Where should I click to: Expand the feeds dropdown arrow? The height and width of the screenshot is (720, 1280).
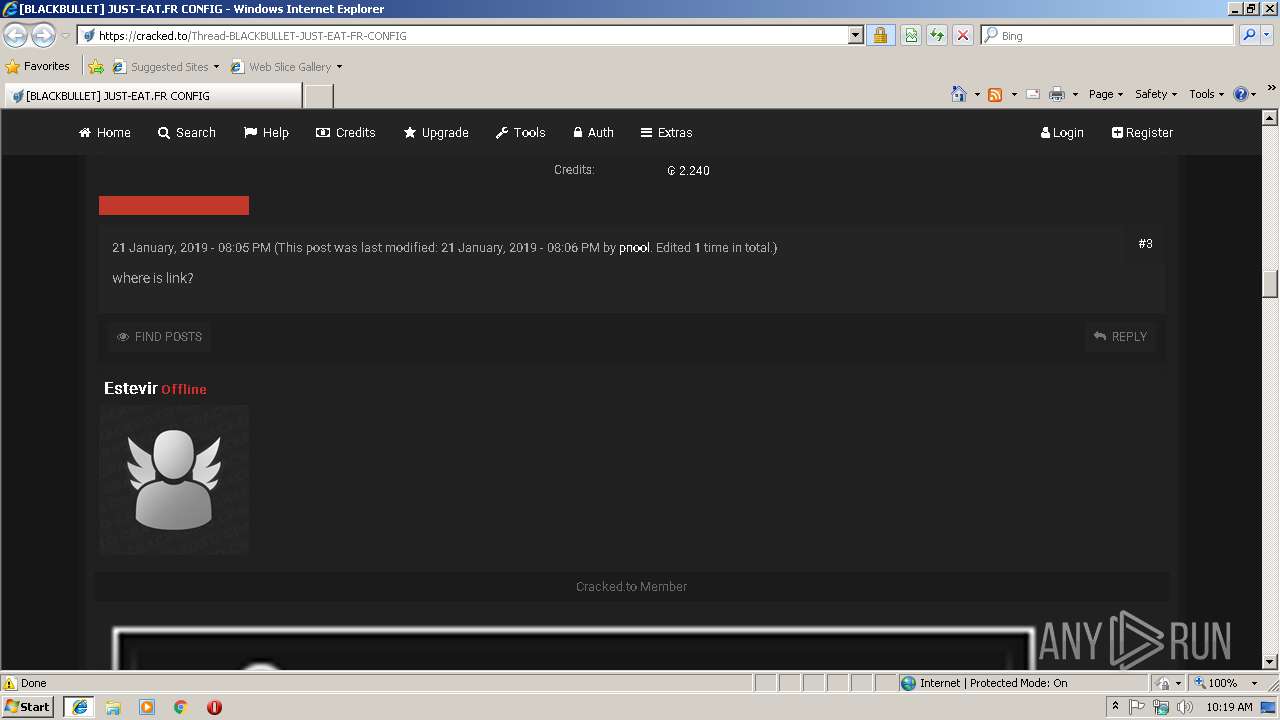pos(1014,94)
